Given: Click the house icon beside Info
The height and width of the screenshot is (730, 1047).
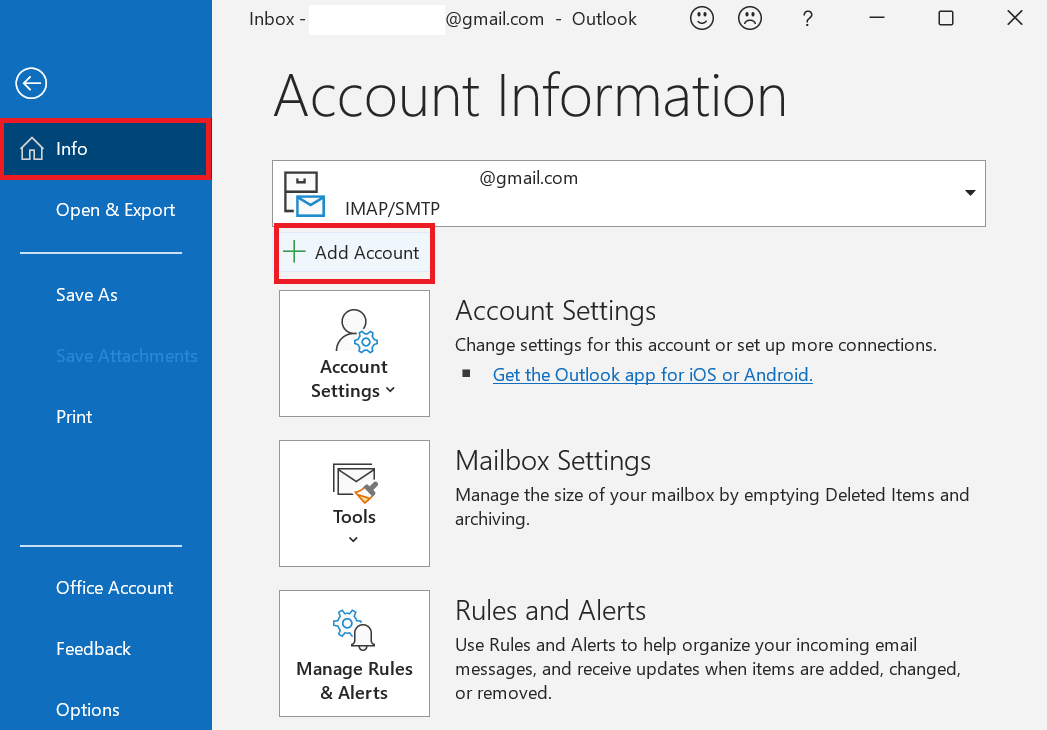Looking at the screenshot, I should [x=31, y=148].
